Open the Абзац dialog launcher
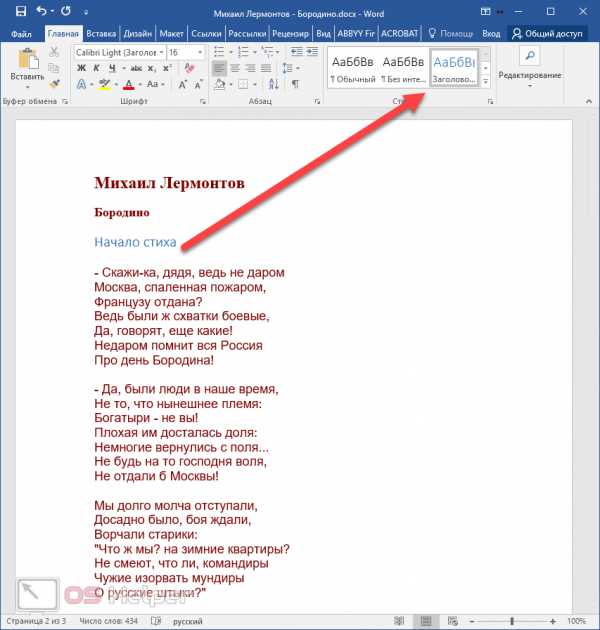The width and height of the screenshot is (600, 630). click(317, 102)
